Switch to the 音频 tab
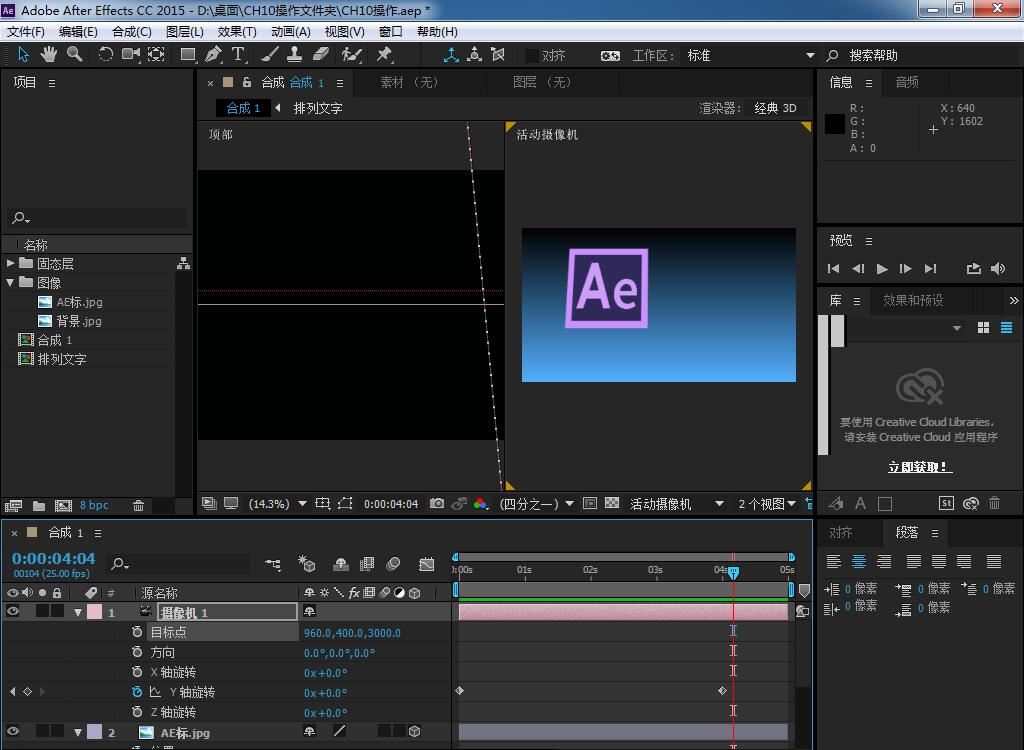The width and height of the screenshot is (1024, 750). pyautogui.click(x=907, y=82)
